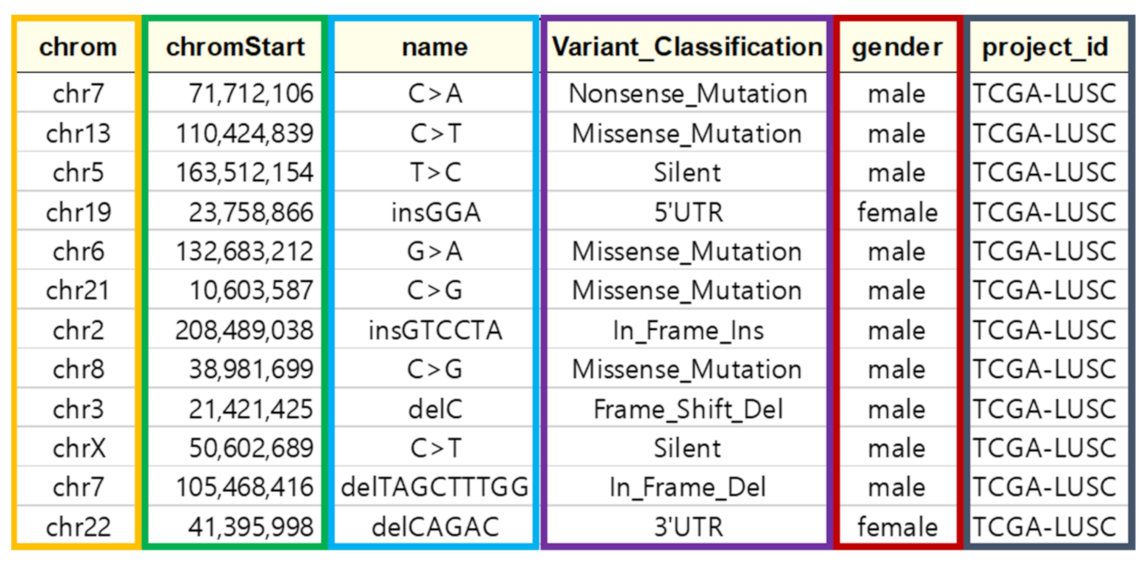Select the chr22 cell

pyautogui.click(x=78, y=526)
